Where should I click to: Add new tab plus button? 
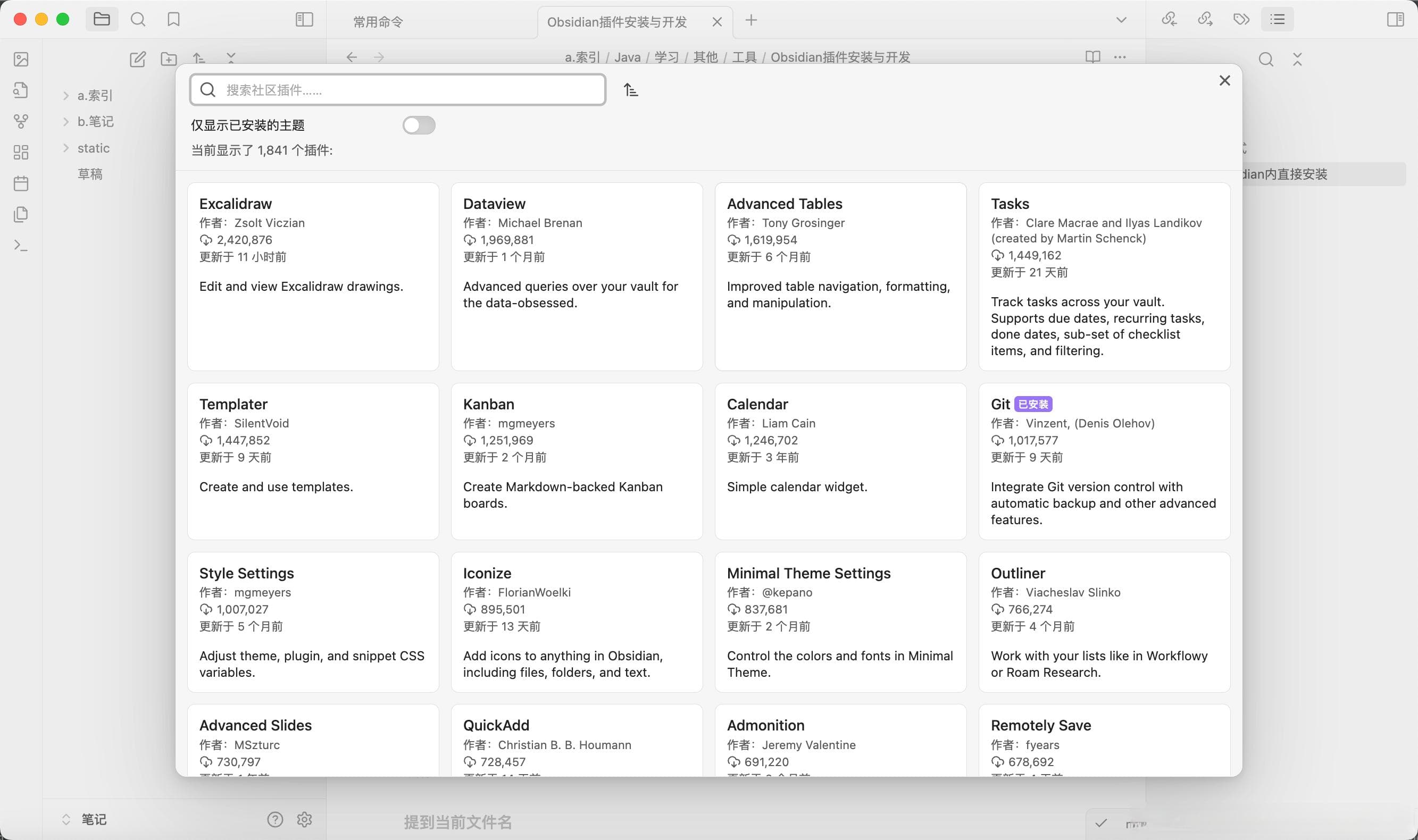[752, 20]
